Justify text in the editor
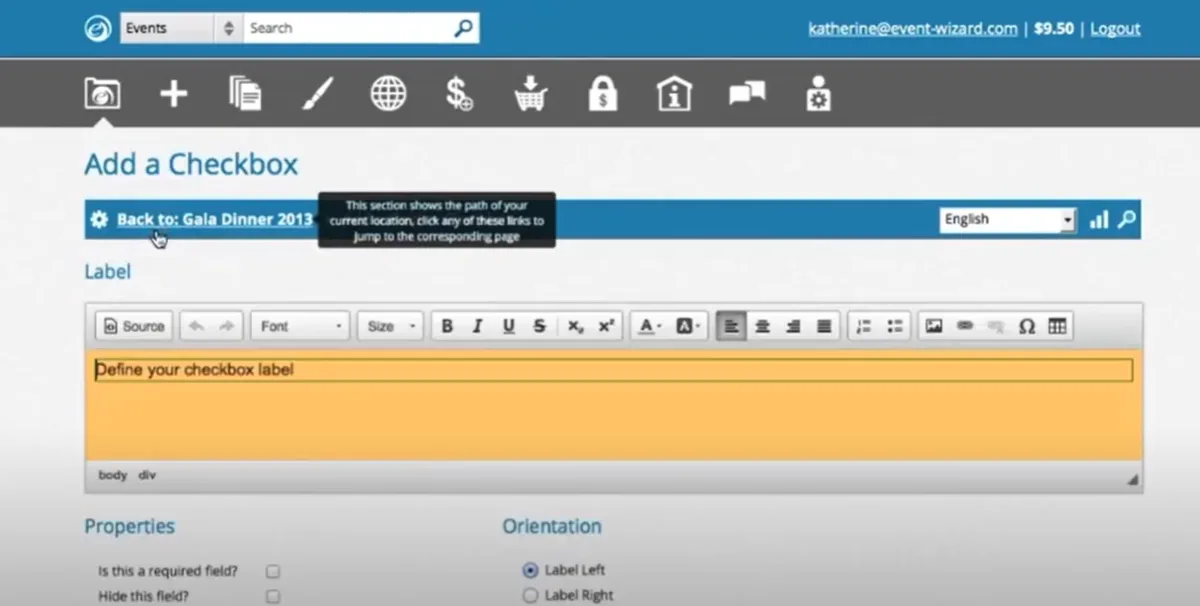1200x606 pixels. tap(824, 326)
